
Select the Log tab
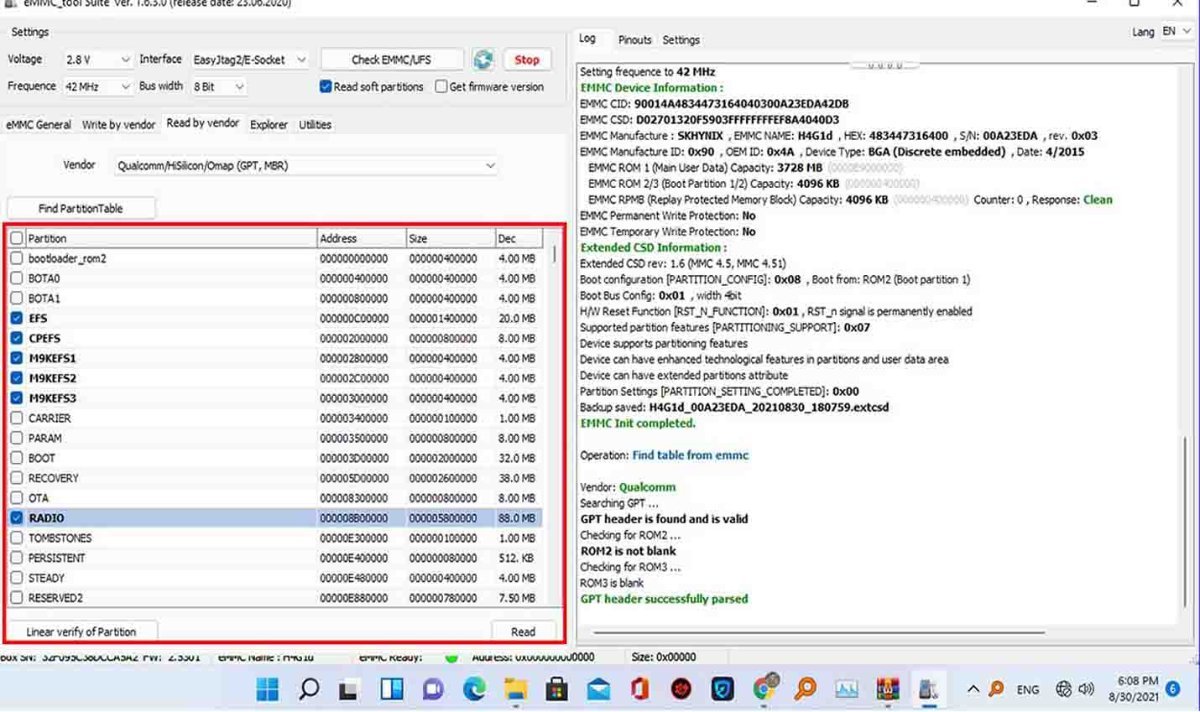pos(588,38)
